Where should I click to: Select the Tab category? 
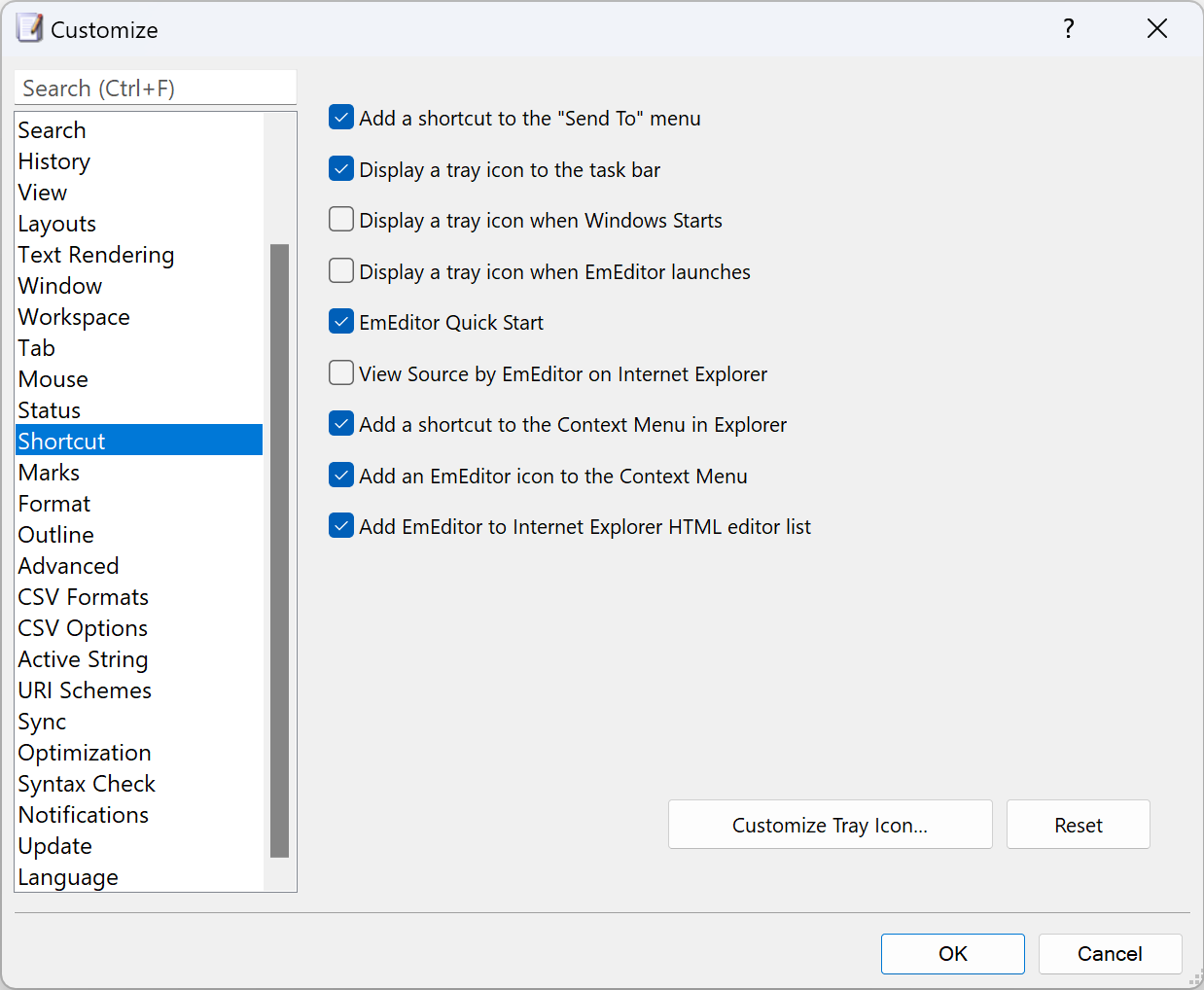point(139,347)
